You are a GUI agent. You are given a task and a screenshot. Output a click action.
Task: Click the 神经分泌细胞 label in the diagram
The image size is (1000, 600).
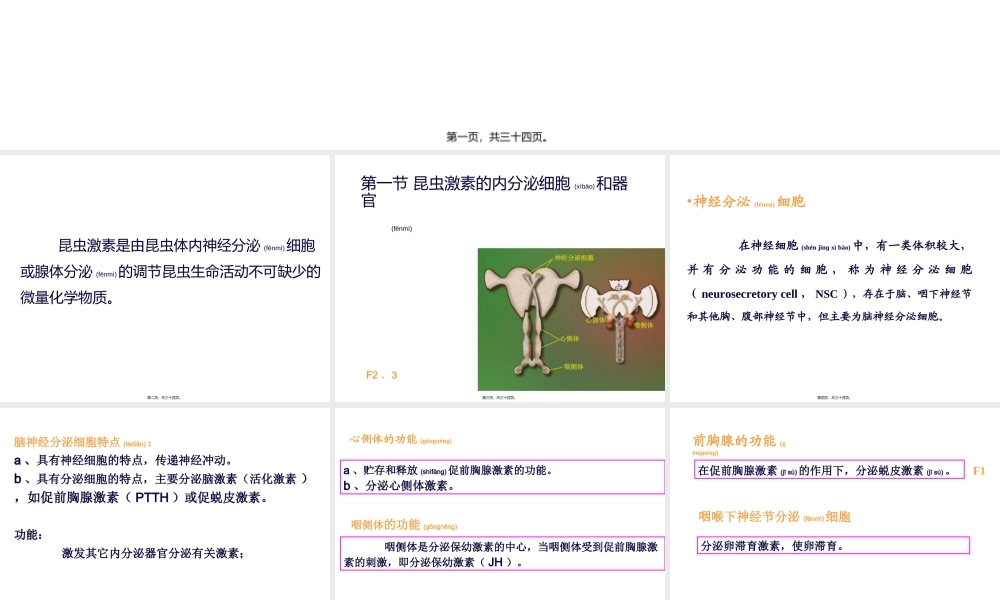pos(575,257)
